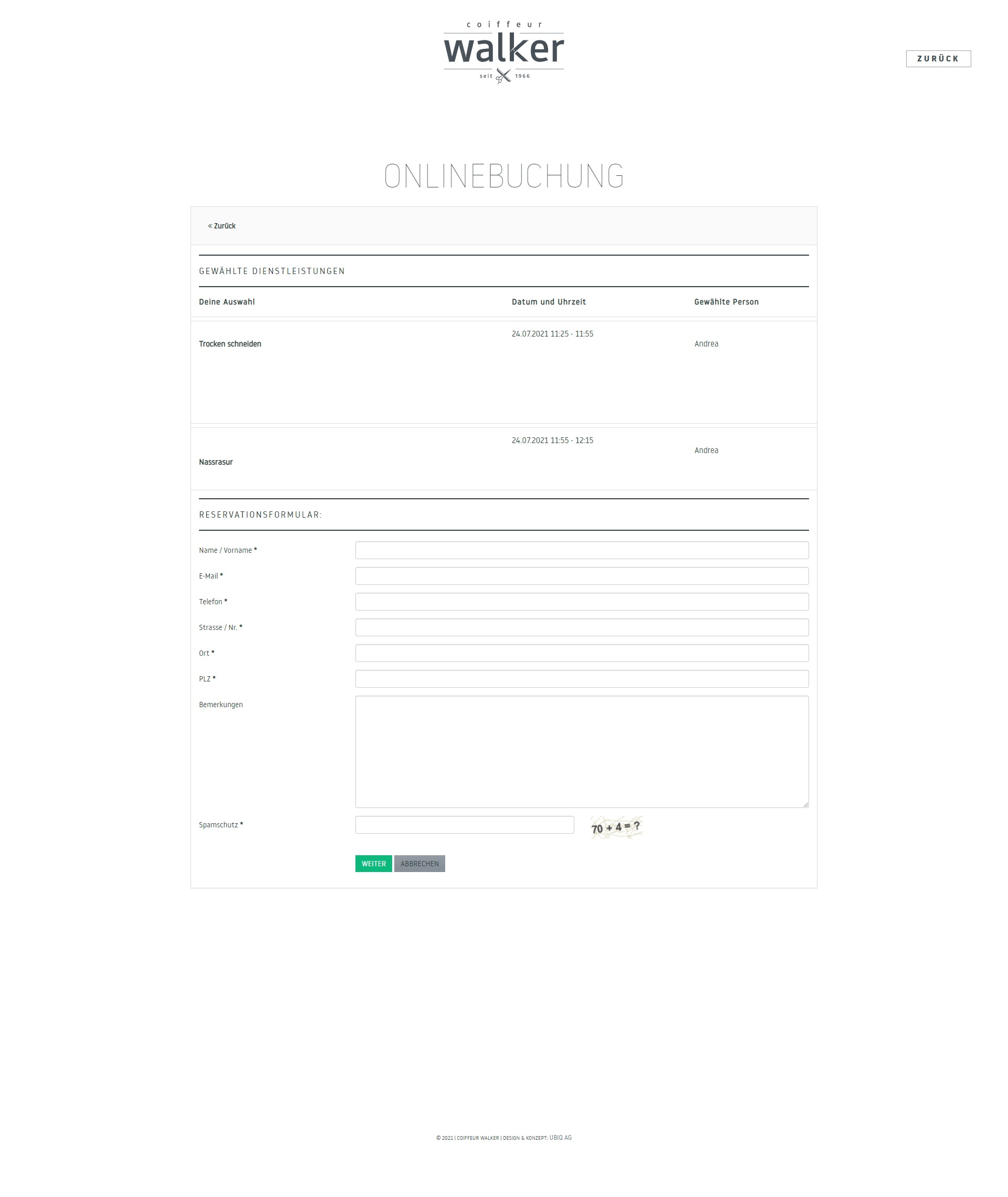Focus the PLZ input field
This screenshot has width=1008, height=1197.
582,679
